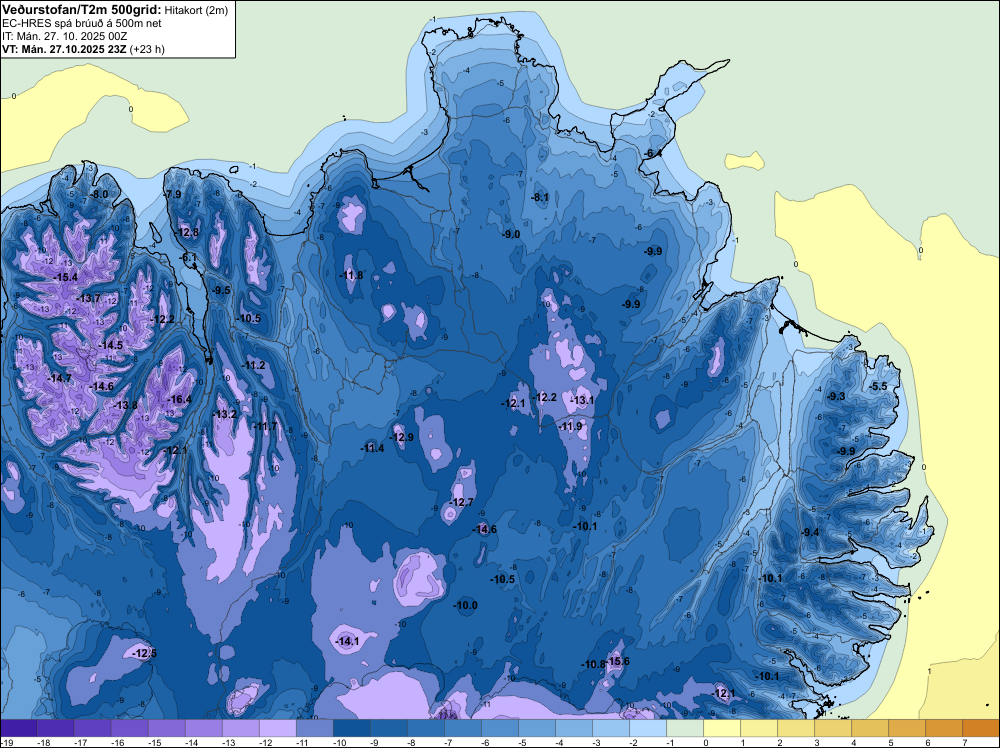Click the -6.1 temperature value
This screenshot has height=748, width=1000.
pos(189,258)
